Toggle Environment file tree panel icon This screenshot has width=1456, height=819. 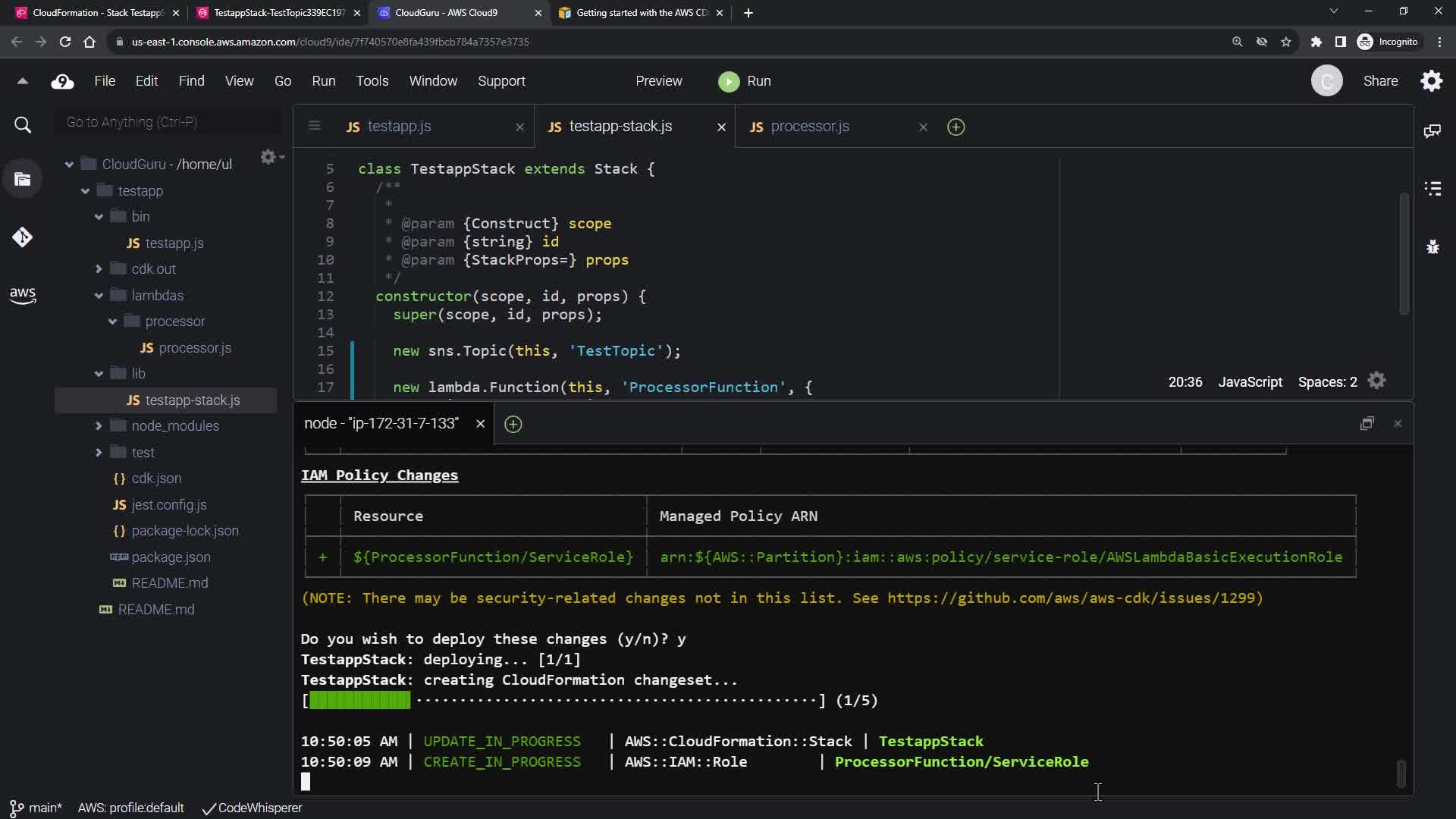[x=22, y=180]
